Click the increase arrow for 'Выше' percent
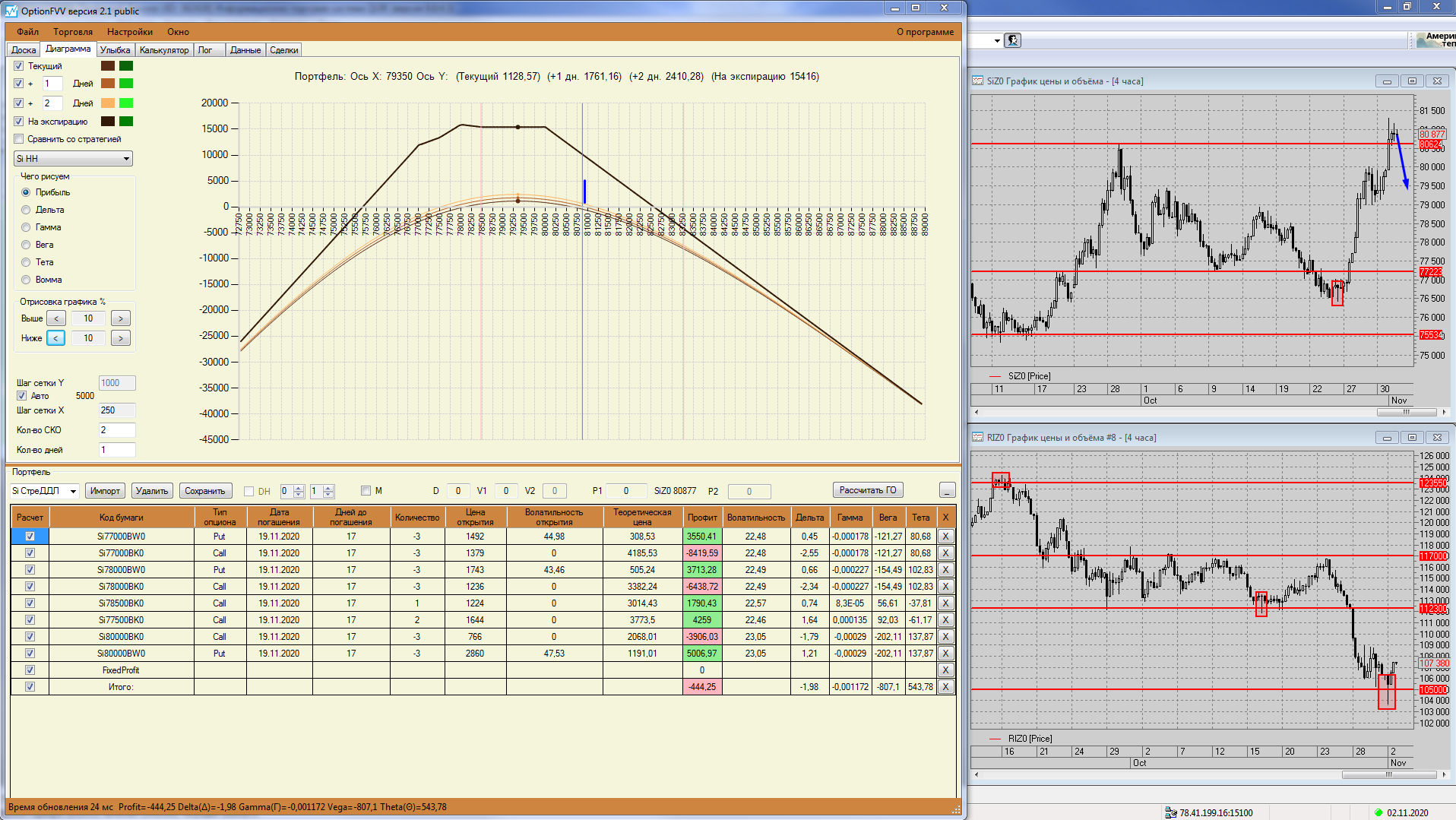 click(x=121, y=318)
